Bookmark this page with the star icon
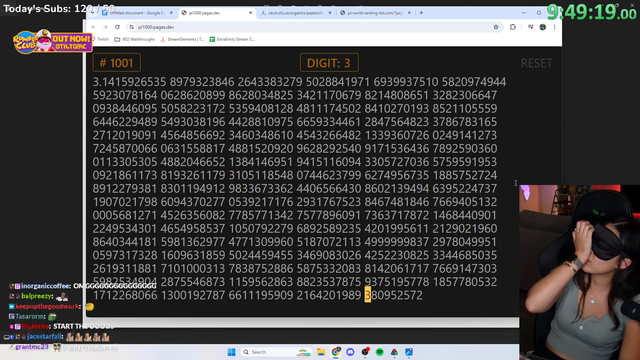The height and width of the screenshot is (360, 640). click(496, 27)
